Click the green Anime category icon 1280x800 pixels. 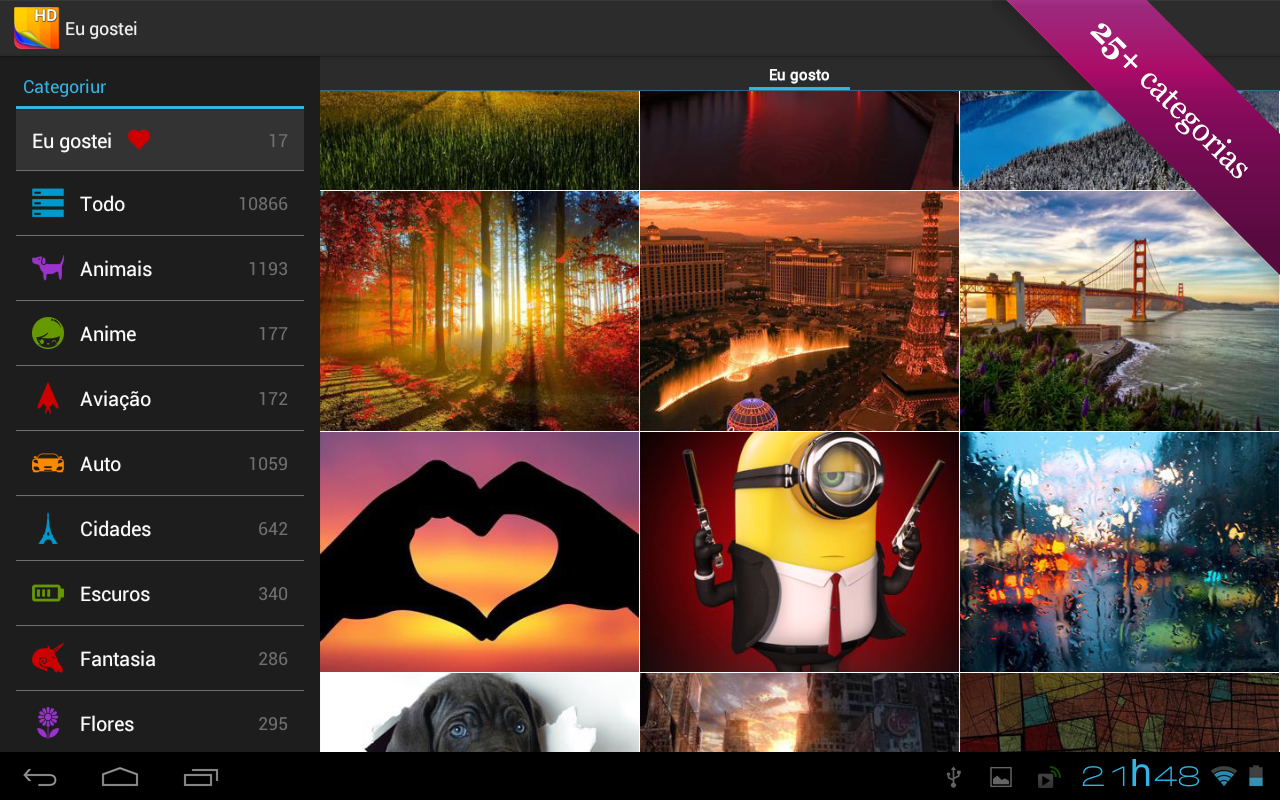(x=48, y=333)
